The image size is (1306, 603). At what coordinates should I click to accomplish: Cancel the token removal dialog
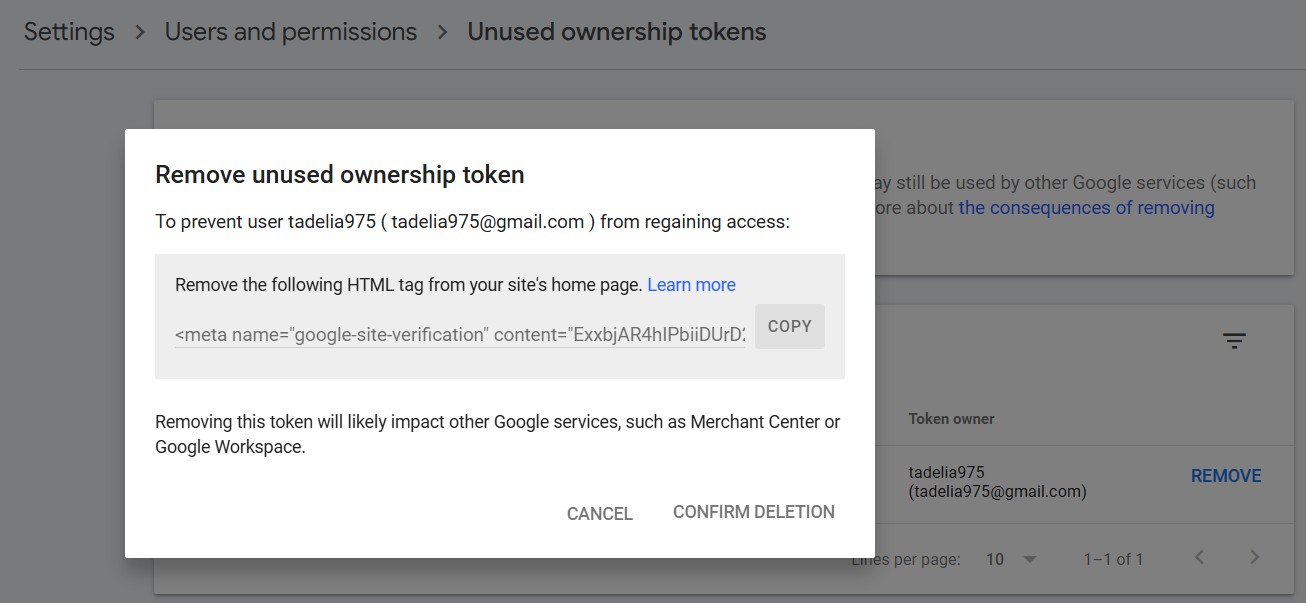pos(600,513)
